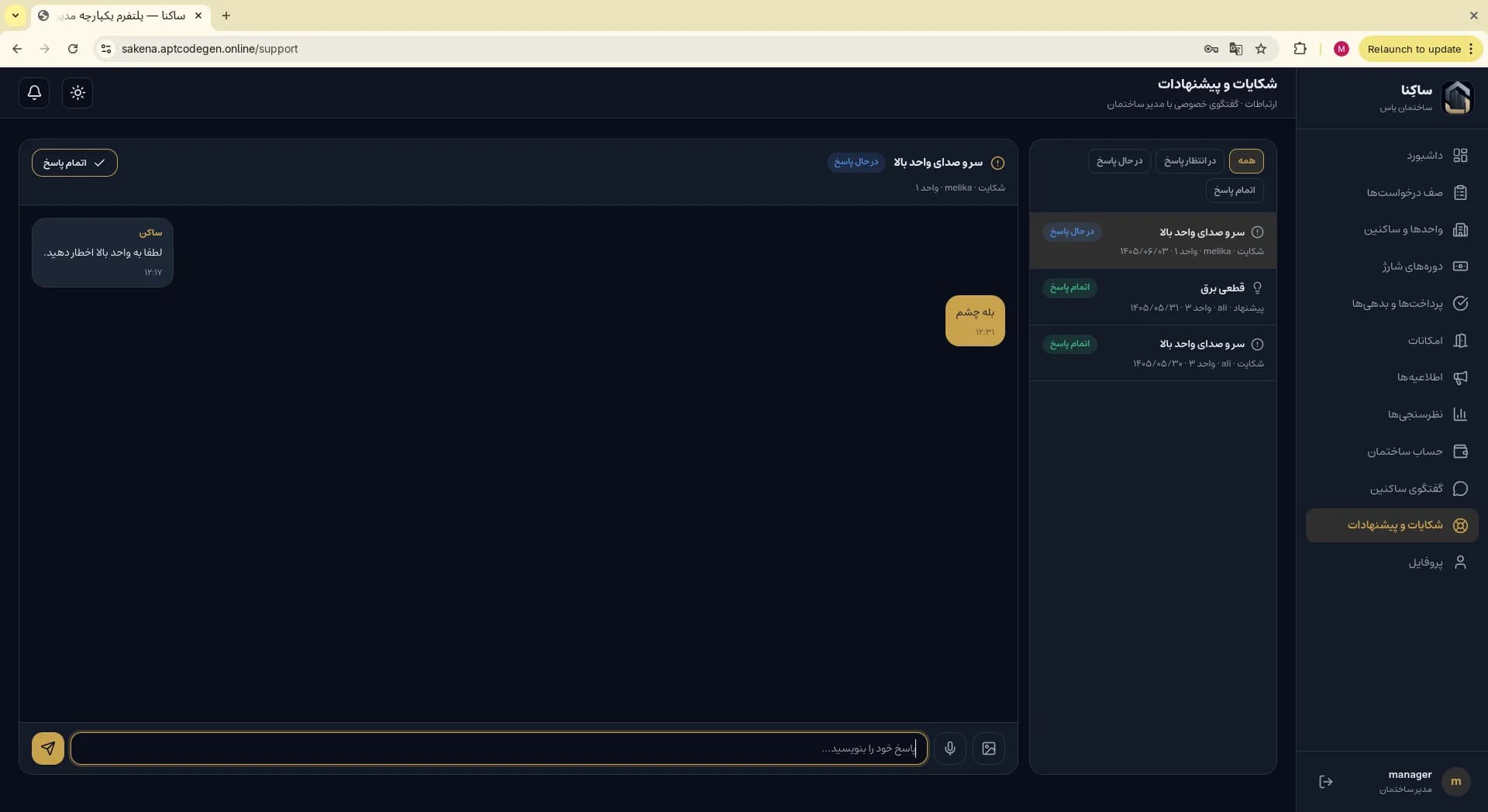1488x812 pixels.
Task: Go to اطلاعیه‌ها announcements
Action: (1392, 377)
